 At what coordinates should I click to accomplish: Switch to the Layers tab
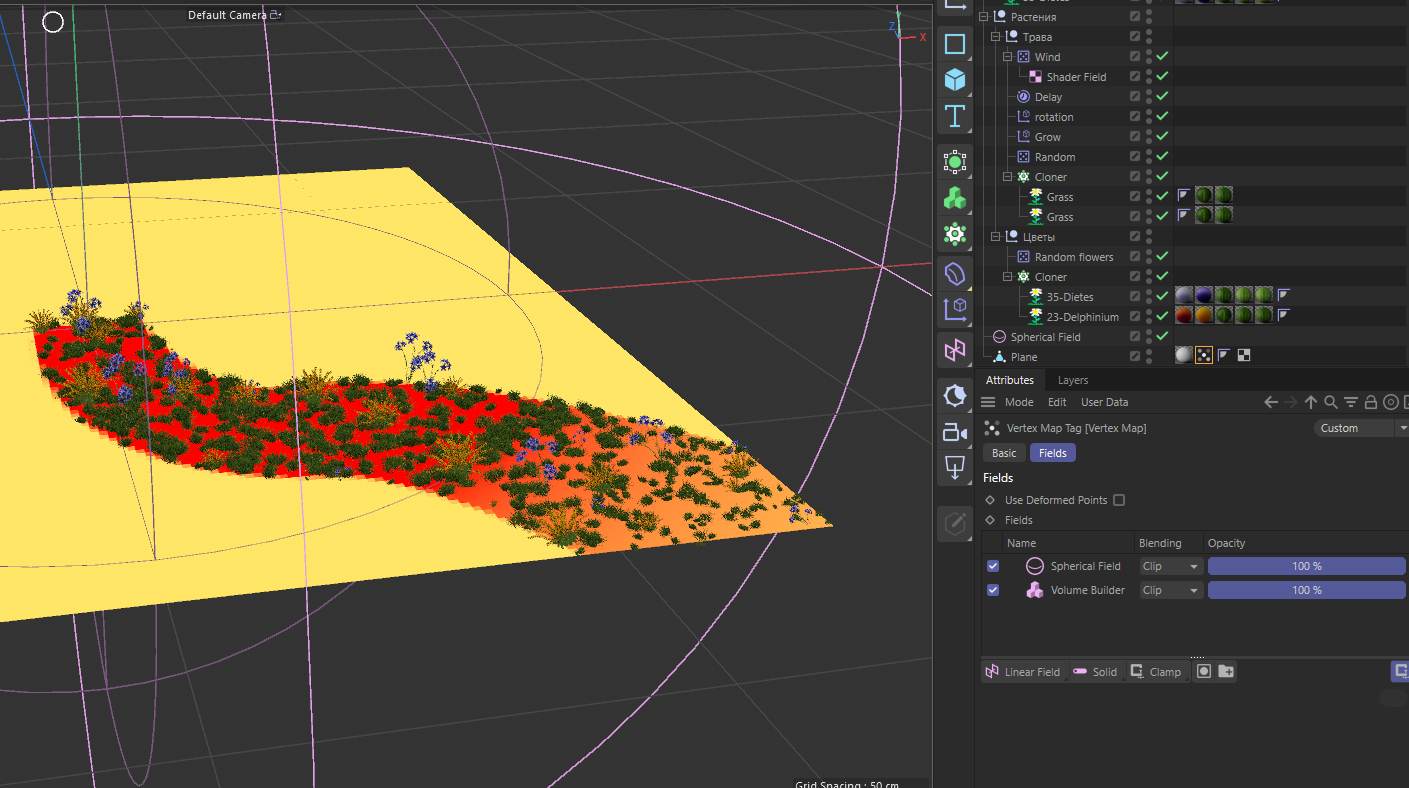(1073, 380)
